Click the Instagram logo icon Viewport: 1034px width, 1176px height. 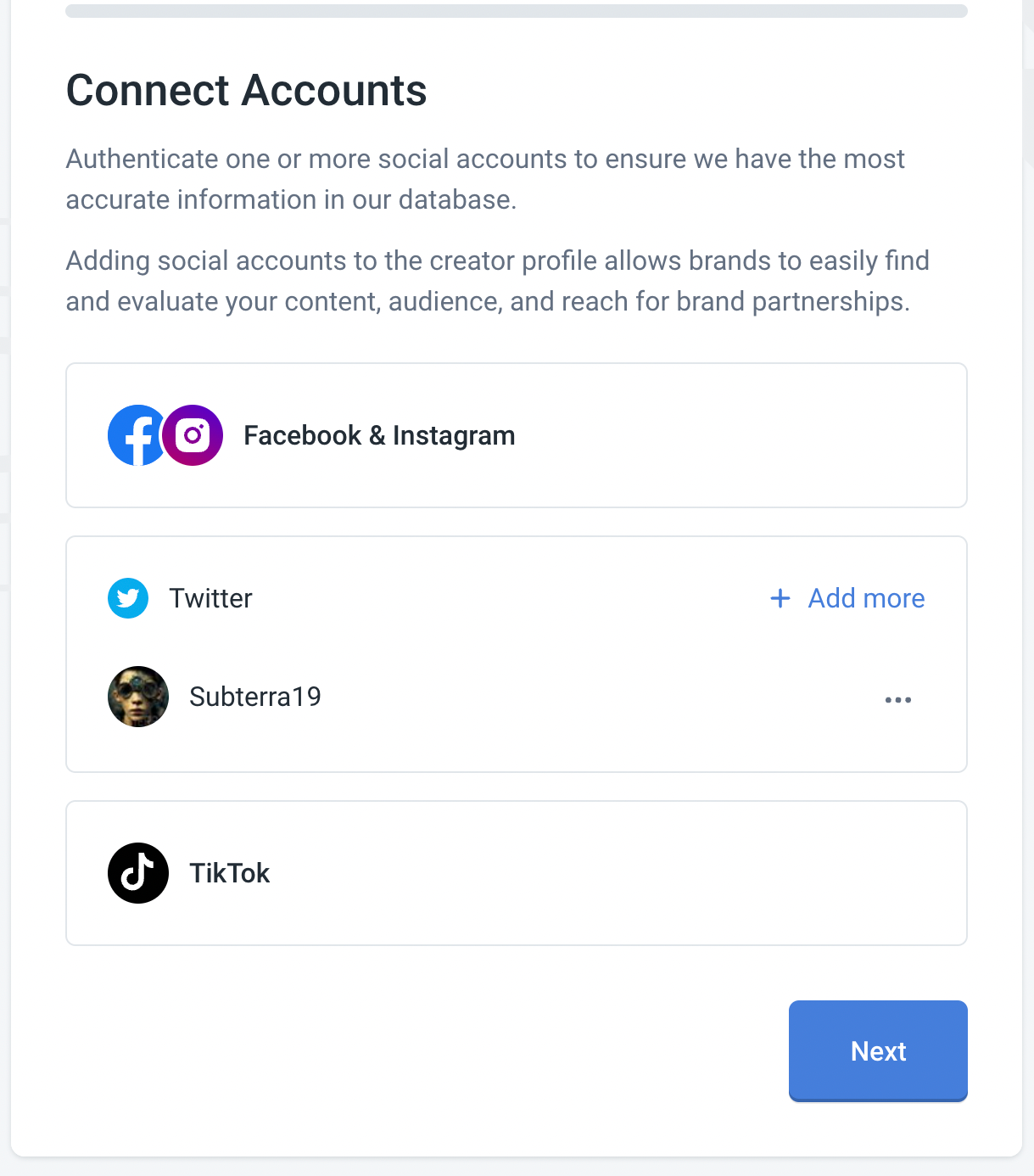click(x=193, y=435)
